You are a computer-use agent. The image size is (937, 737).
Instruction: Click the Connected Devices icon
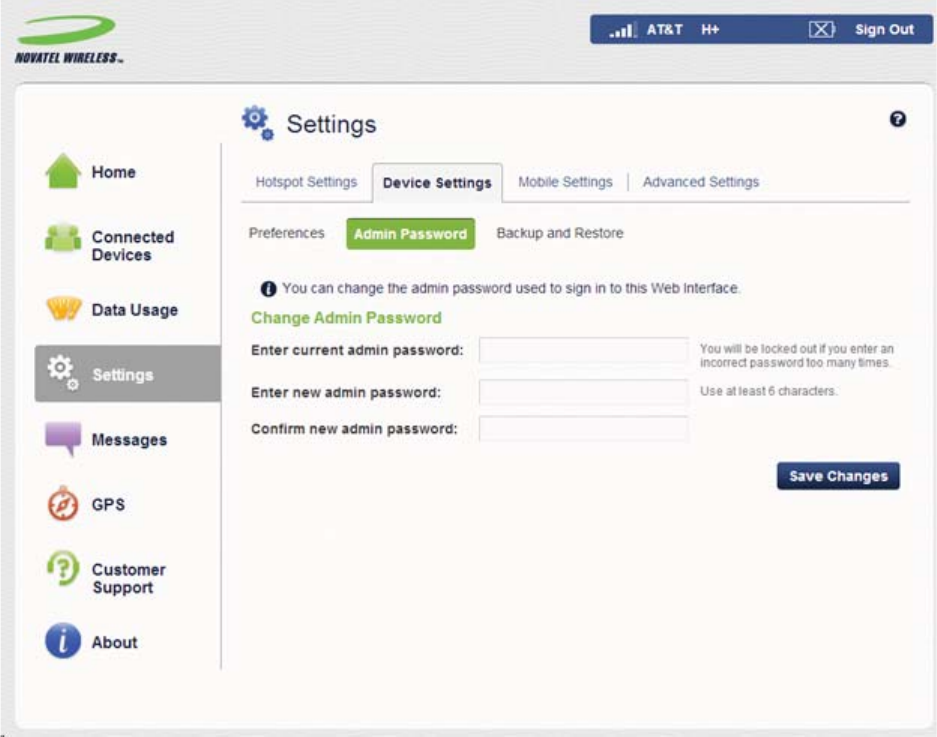click(x=63, y=237)
